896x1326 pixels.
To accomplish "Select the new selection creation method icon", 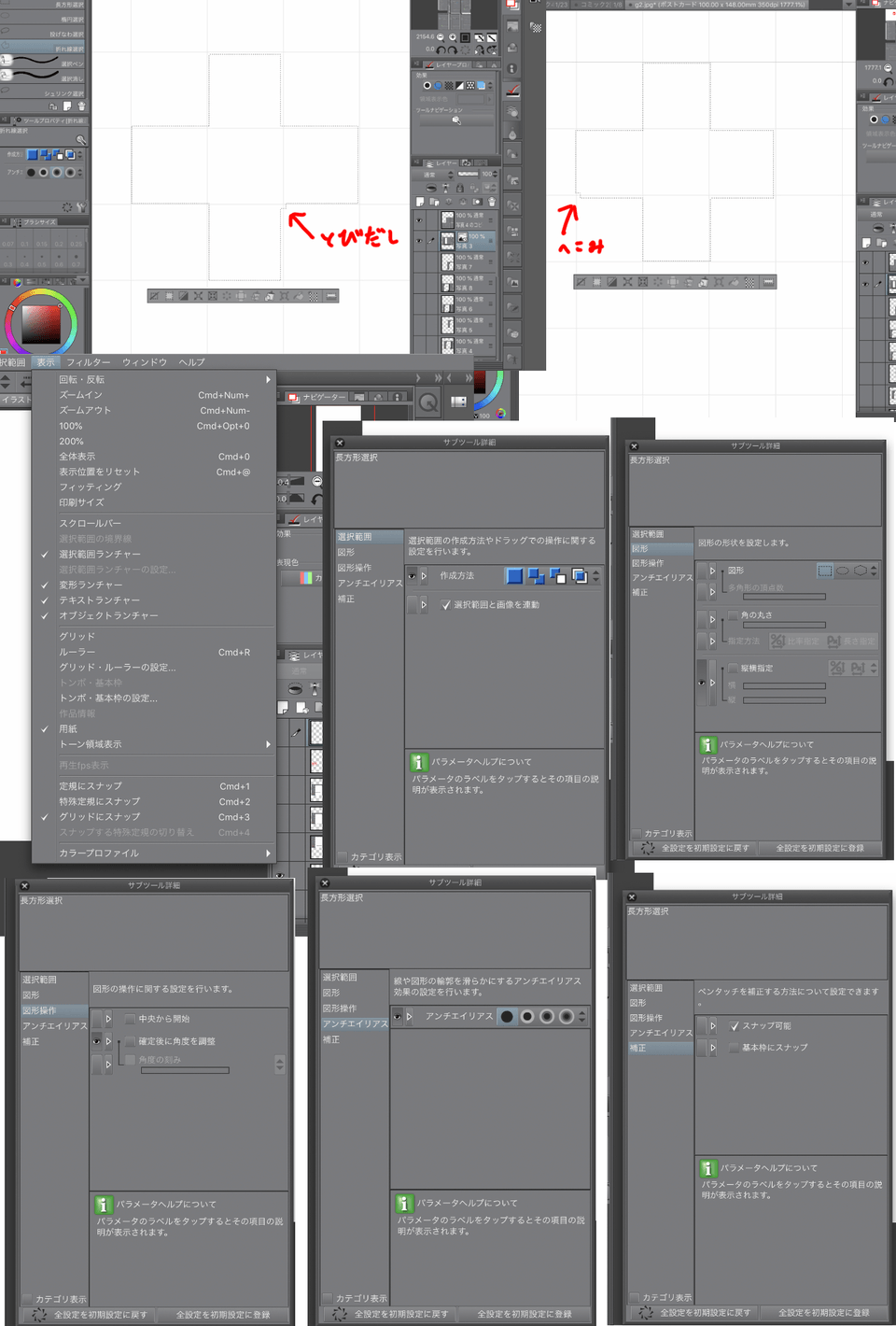I will [514, 576].
